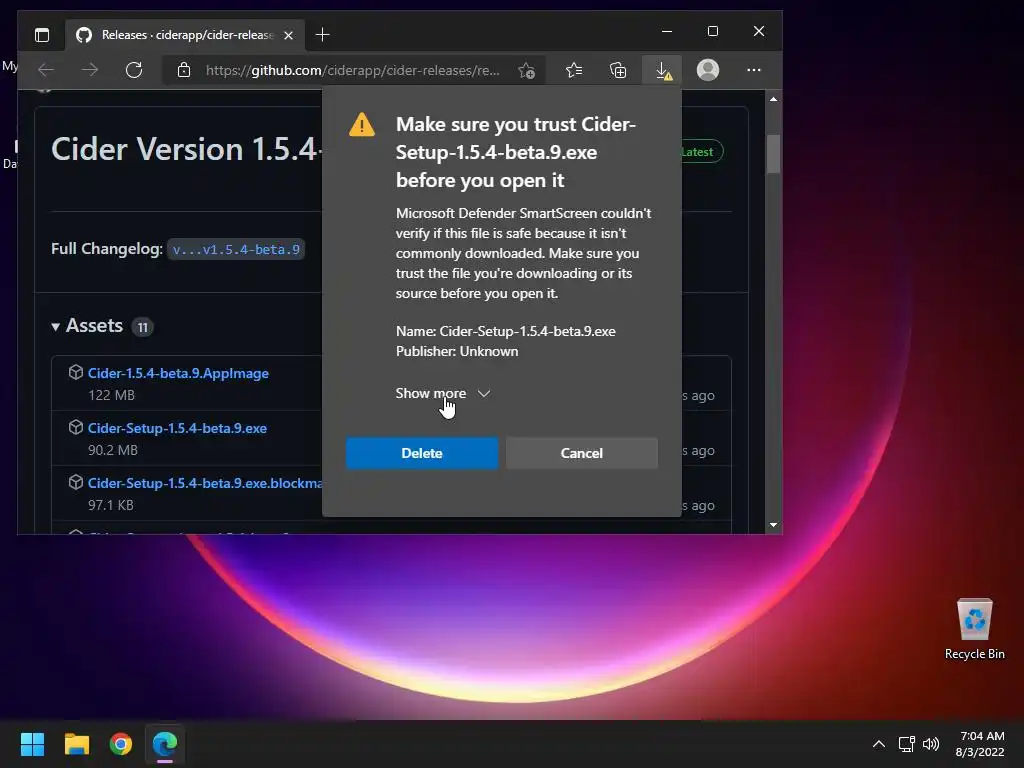
Task: Select the GitHub Releases browser tab
Action: pyautogui.click(x=185, y=35)
